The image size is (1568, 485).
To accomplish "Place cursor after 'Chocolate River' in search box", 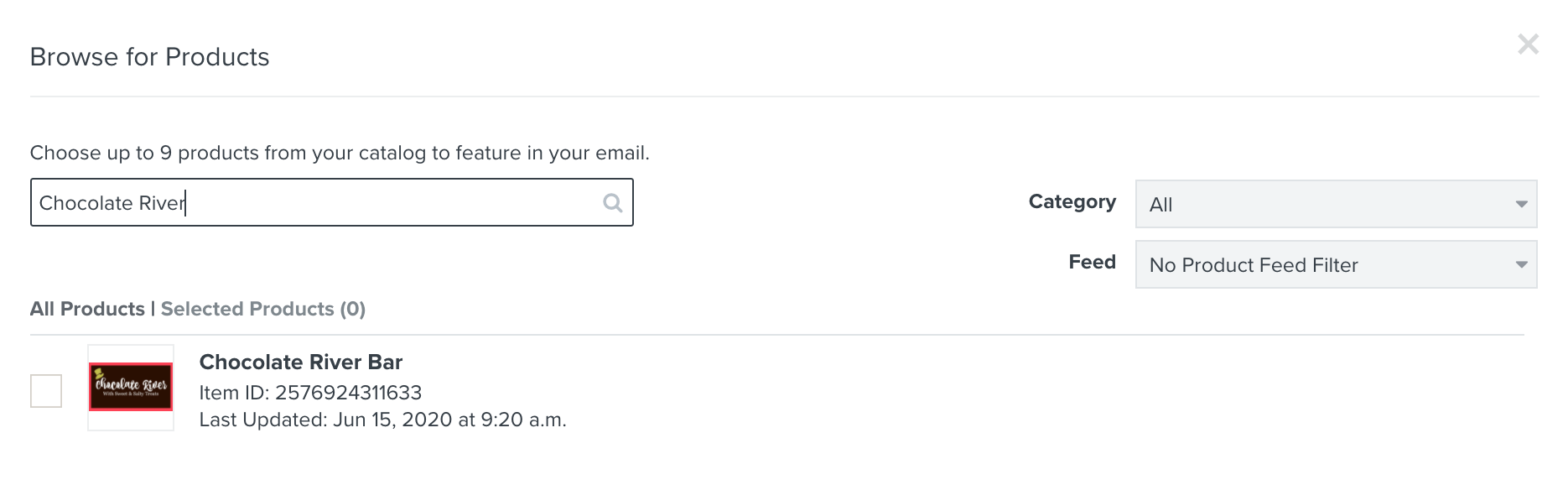I will tap(185, 203).
